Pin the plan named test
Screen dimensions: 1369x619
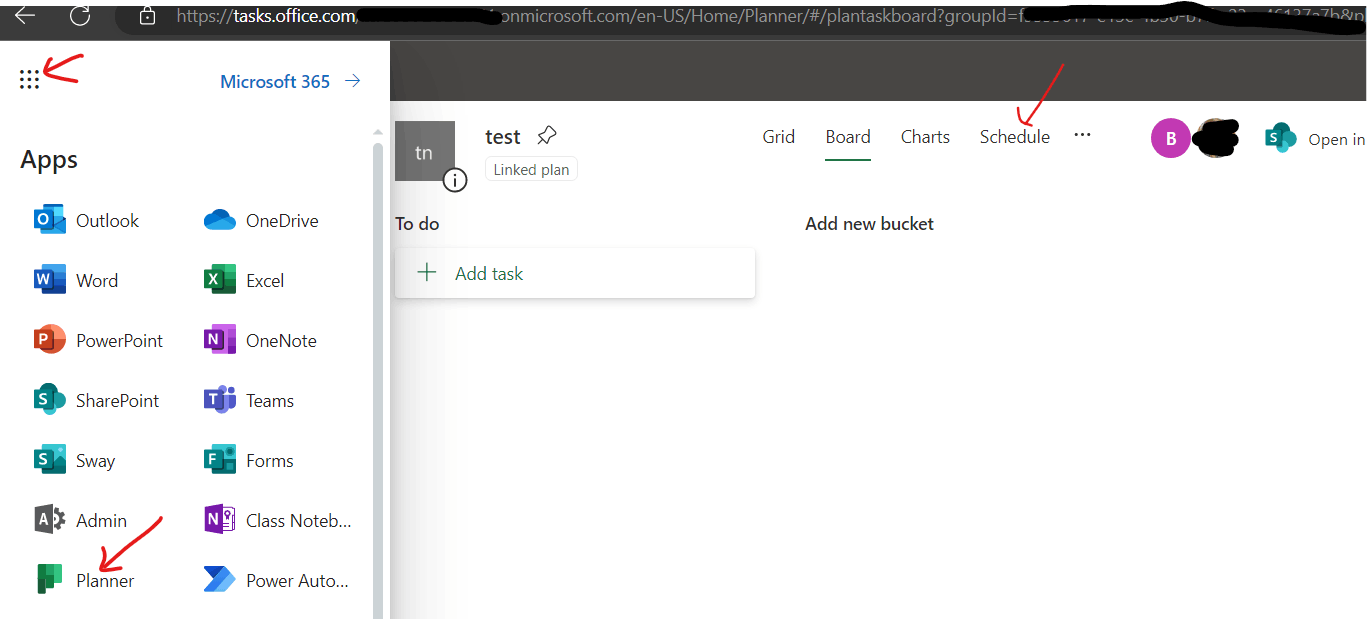point(546,134)
